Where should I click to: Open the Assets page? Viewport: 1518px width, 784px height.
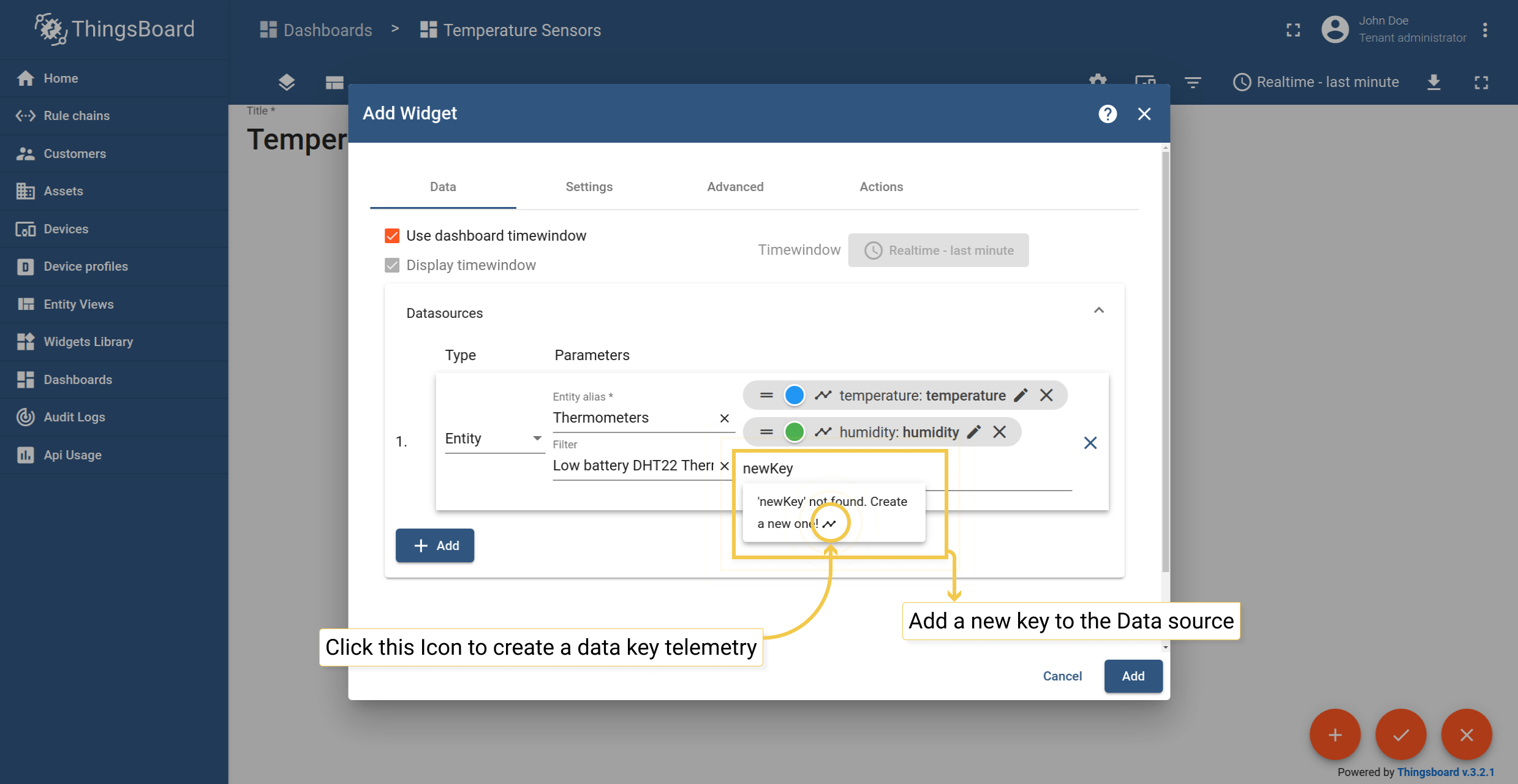click(114, 191)
